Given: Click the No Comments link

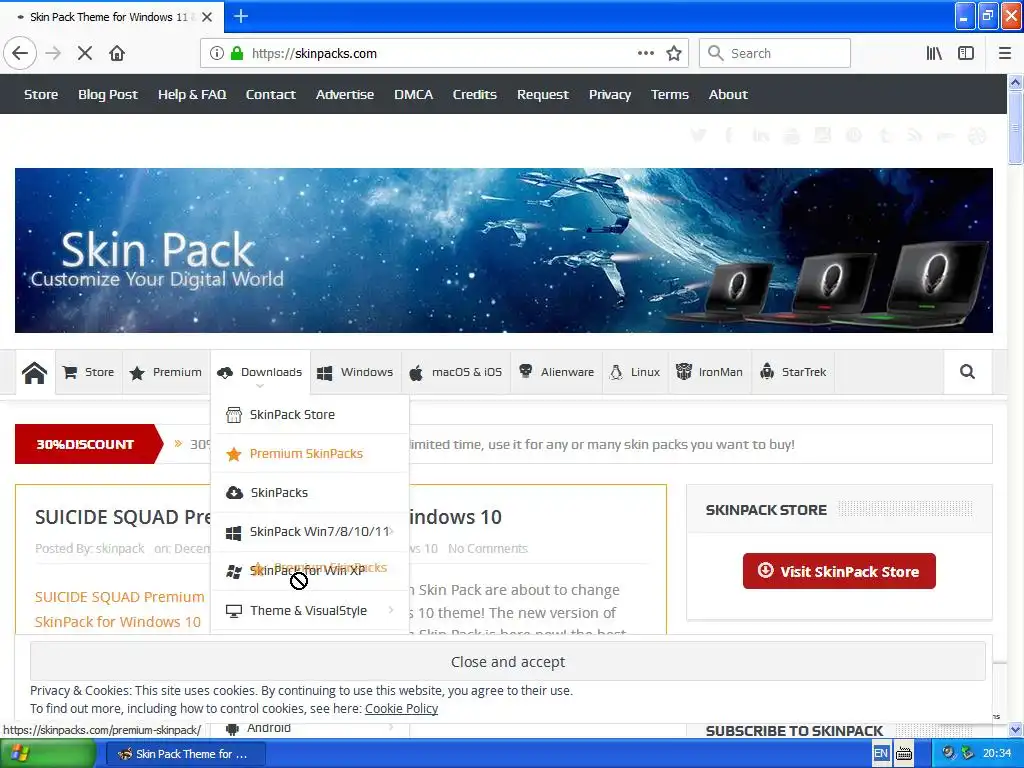Looking at the screenshot, I should [488, 549].
